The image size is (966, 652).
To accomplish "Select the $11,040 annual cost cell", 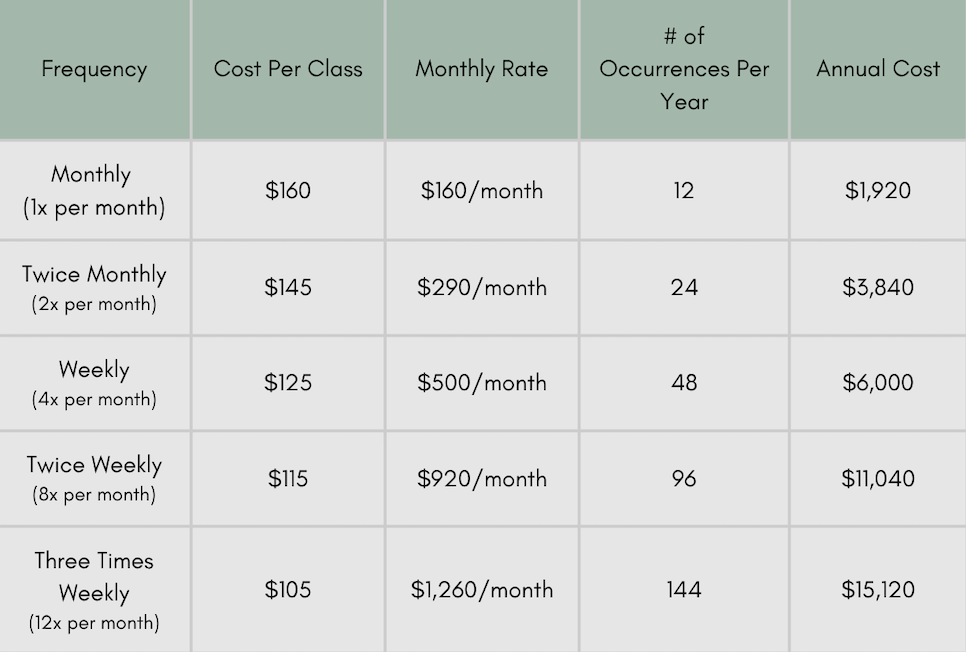I will (878, 479).
